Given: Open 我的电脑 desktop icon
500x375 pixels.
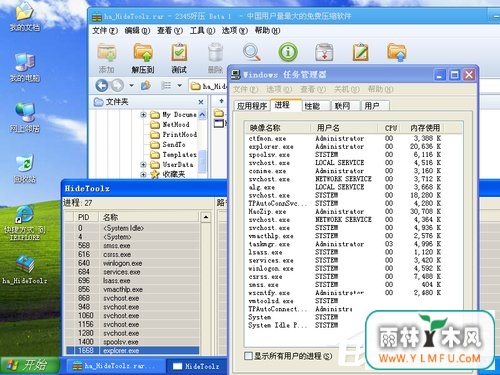Looking at the screenshot, I should (24, 68).
